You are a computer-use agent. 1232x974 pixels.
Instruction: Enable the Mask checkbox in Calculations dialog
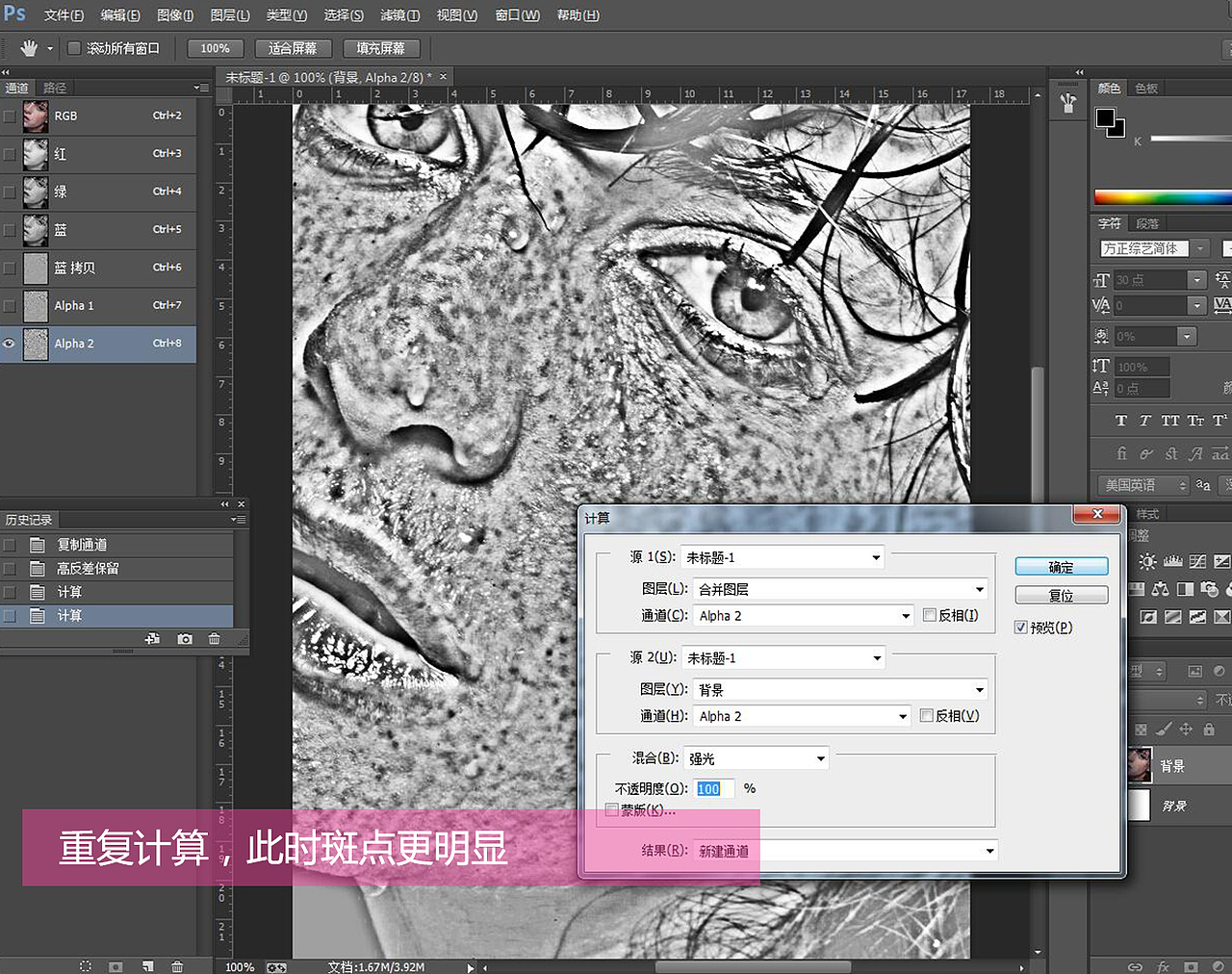(611, 810)
